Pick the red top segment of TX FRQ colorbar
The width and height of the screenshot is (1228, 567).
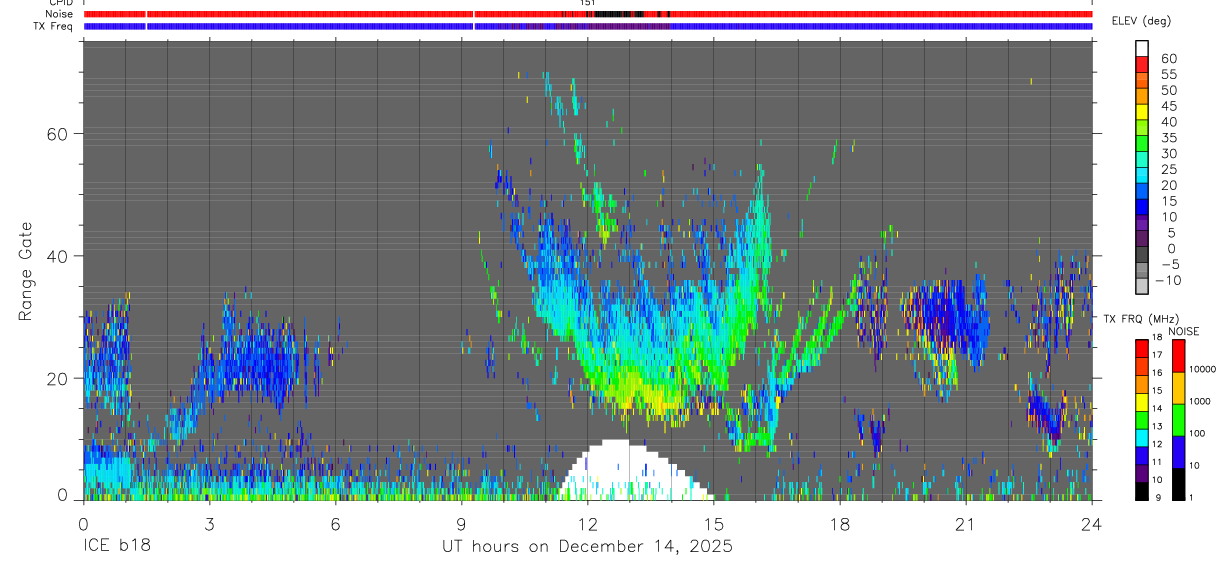click(1142, 349)
